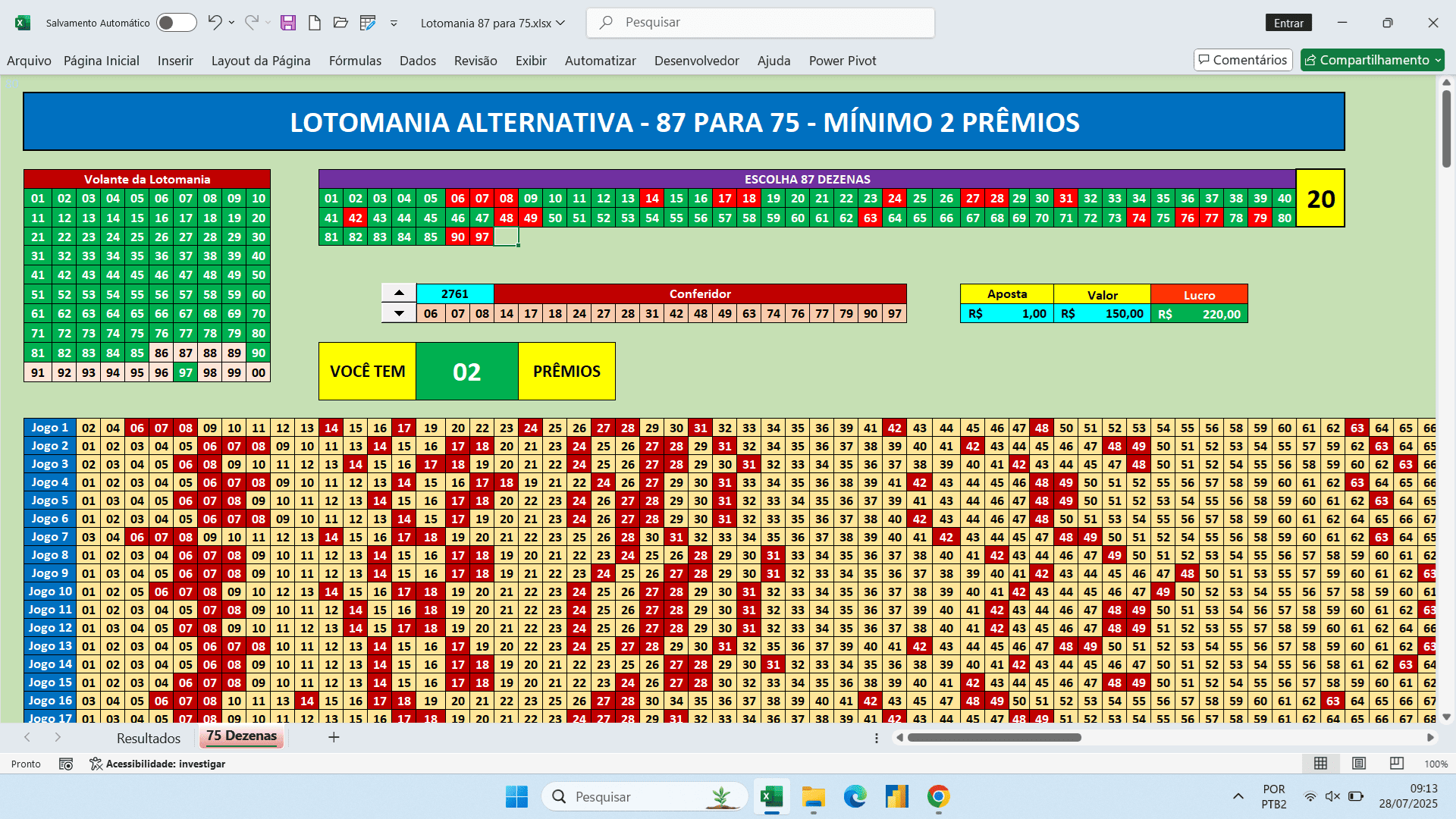This screenshot has height=819, width=1456.
Task: Click the Undo arrow icon
Action: (215, 23)
